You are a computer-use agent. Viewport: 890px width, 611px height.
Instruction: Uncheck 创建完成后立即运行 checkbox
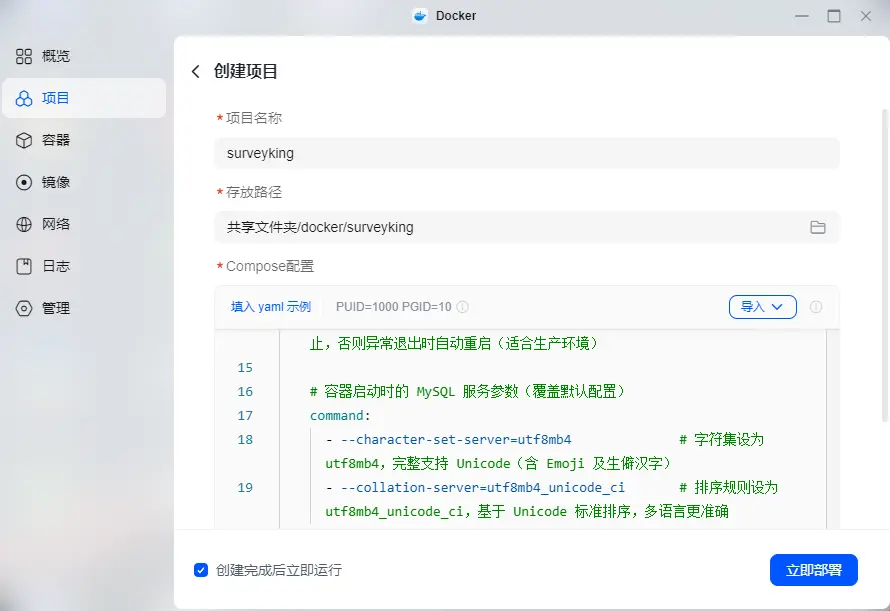(201, 570)
